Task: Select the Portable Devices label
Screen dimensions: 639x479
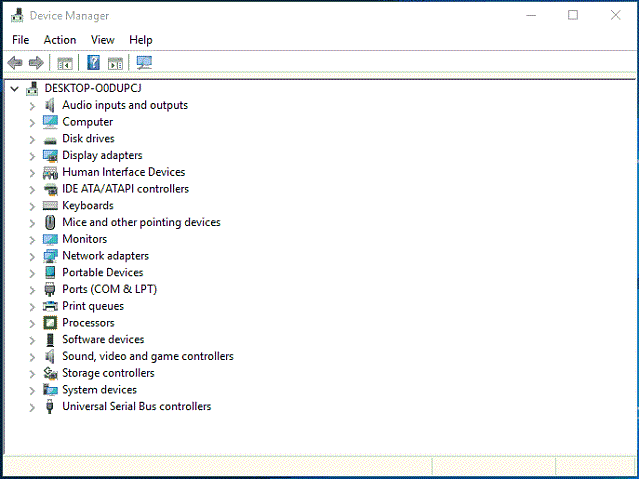Action: click(103, 272)
